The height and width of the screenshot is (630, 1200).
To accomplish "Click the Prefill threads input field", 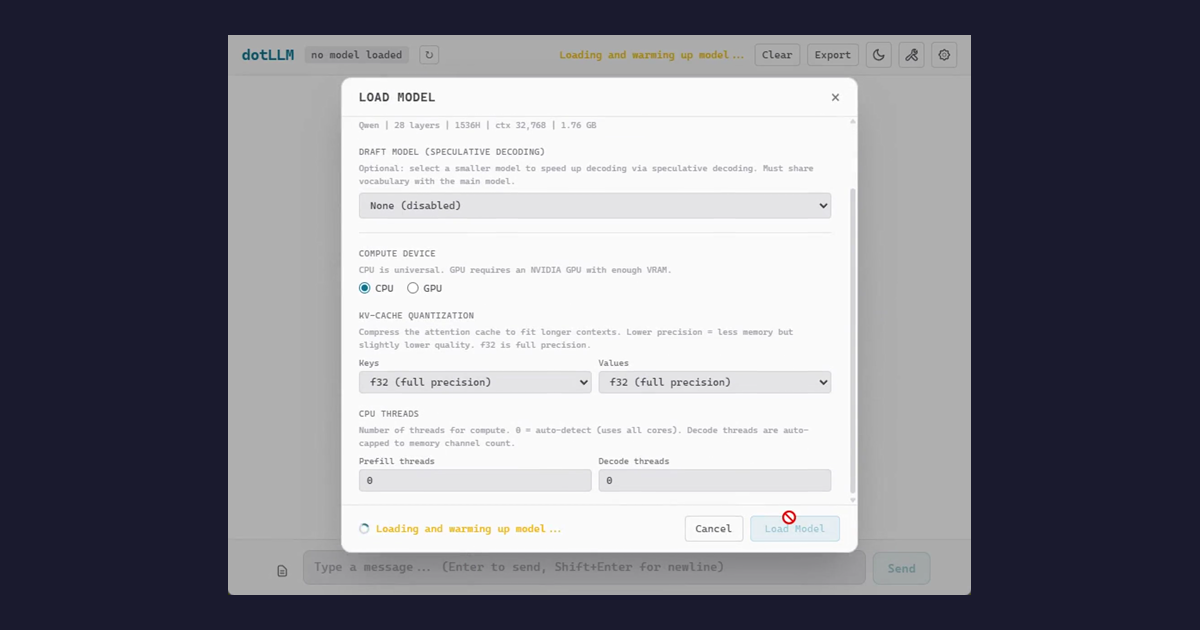I will pos(474,480).
